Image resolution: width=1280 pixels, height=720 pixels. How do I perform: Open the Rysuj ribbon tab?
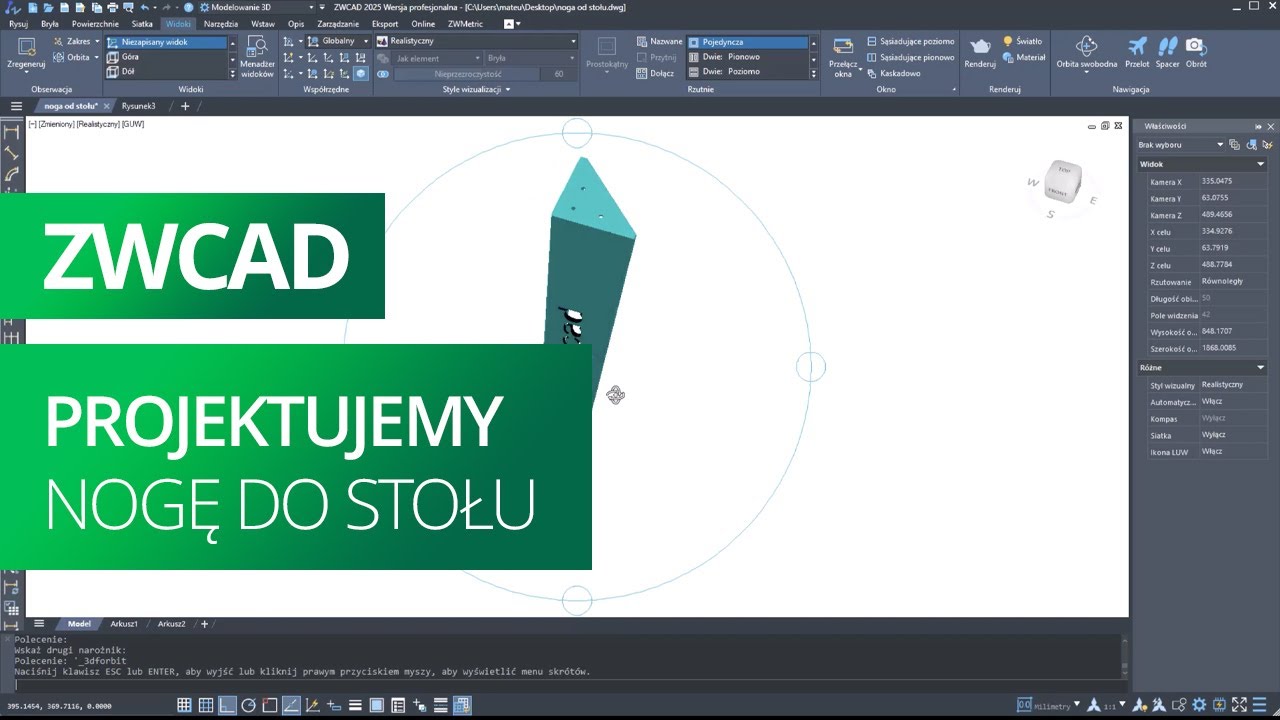pyautogui.click(x=18, y=23)
